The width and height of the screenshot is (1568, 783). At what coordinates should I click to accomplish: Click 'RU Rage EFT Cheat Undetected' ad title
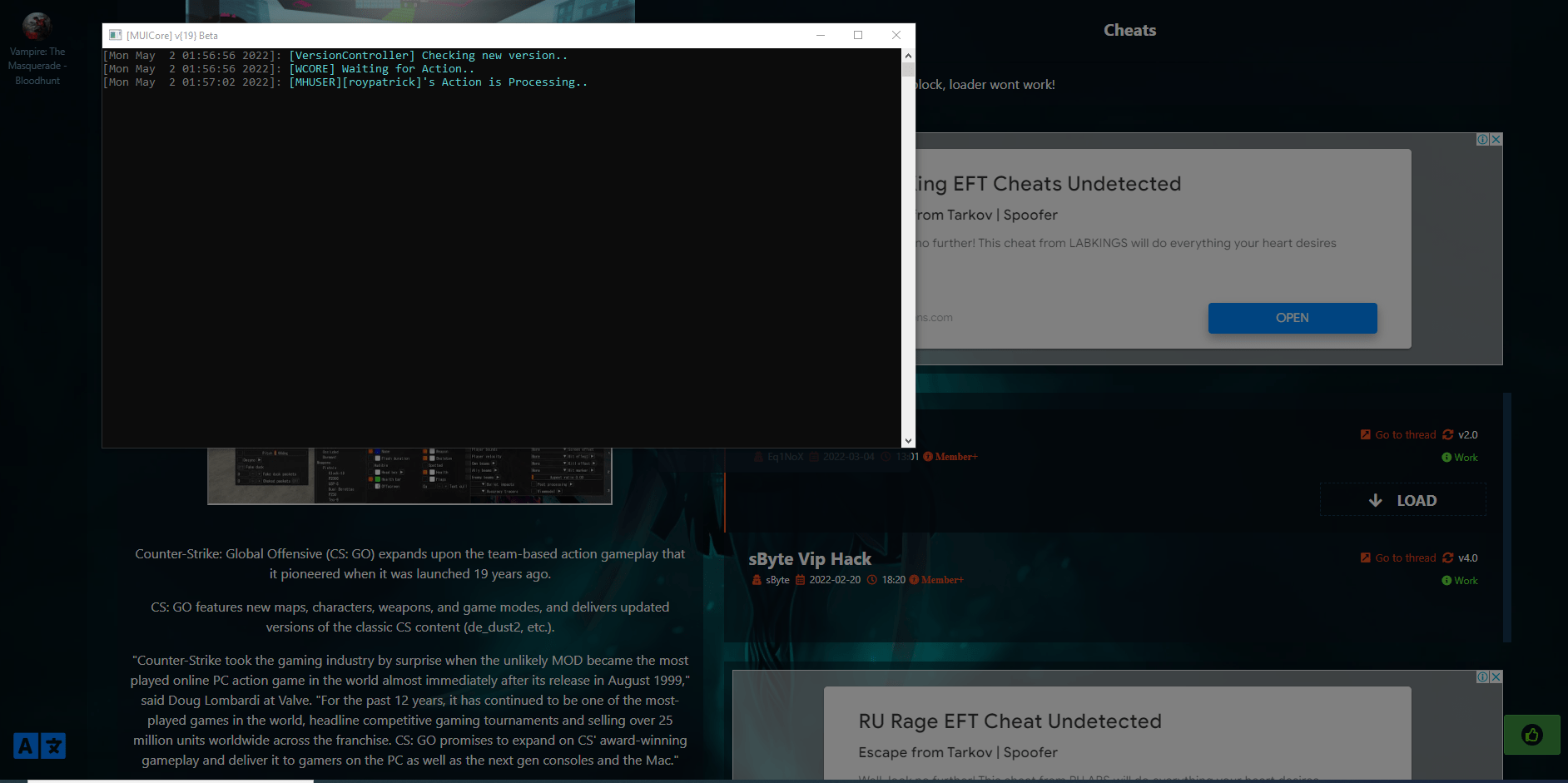click(1010, 721)
